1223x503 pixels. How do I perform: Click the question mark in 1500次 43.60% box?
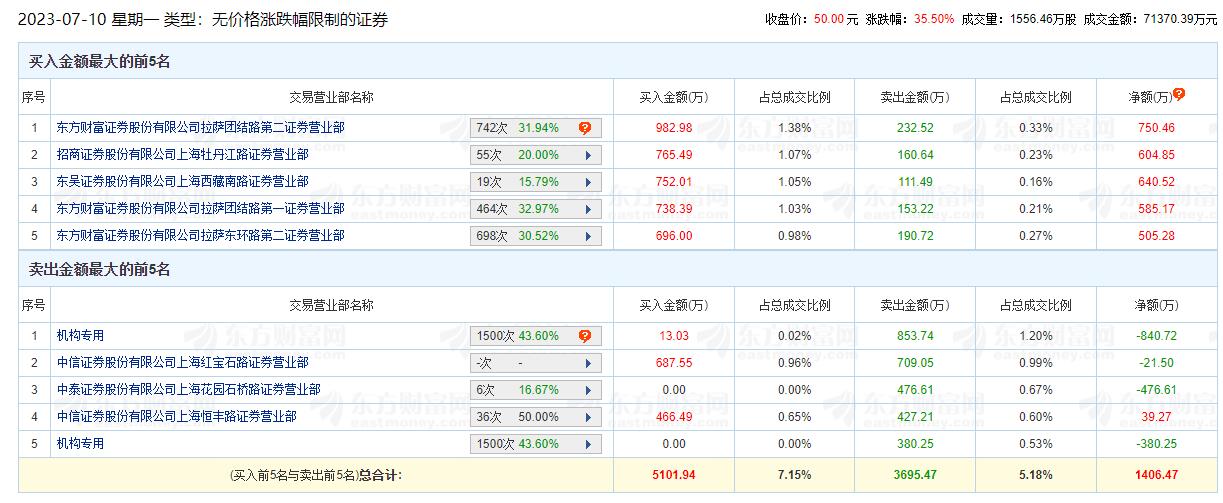click(x=585, y=336)
